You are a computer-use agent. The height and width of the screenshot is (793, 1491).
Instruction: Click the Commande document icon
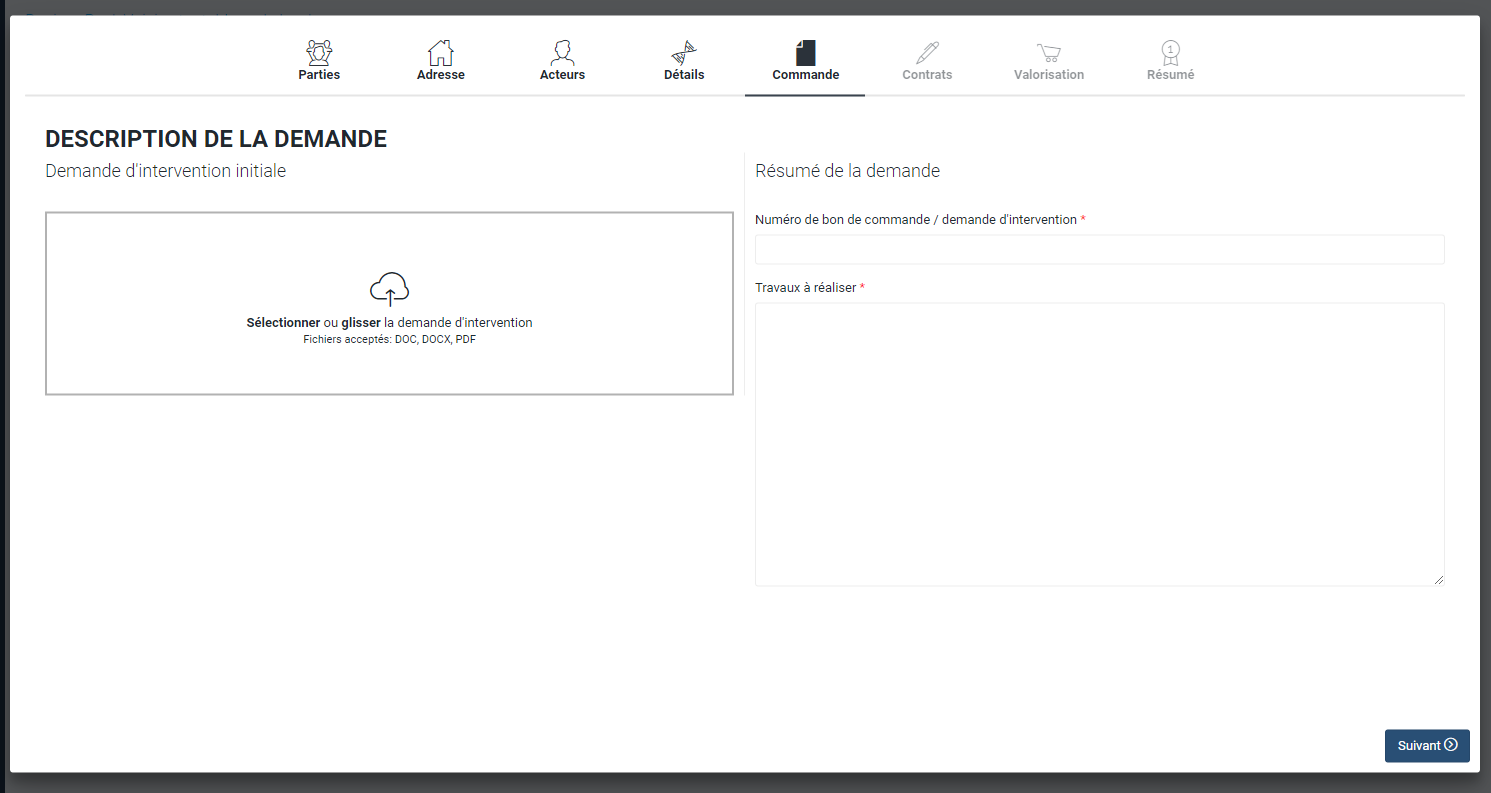pos(806,52)
